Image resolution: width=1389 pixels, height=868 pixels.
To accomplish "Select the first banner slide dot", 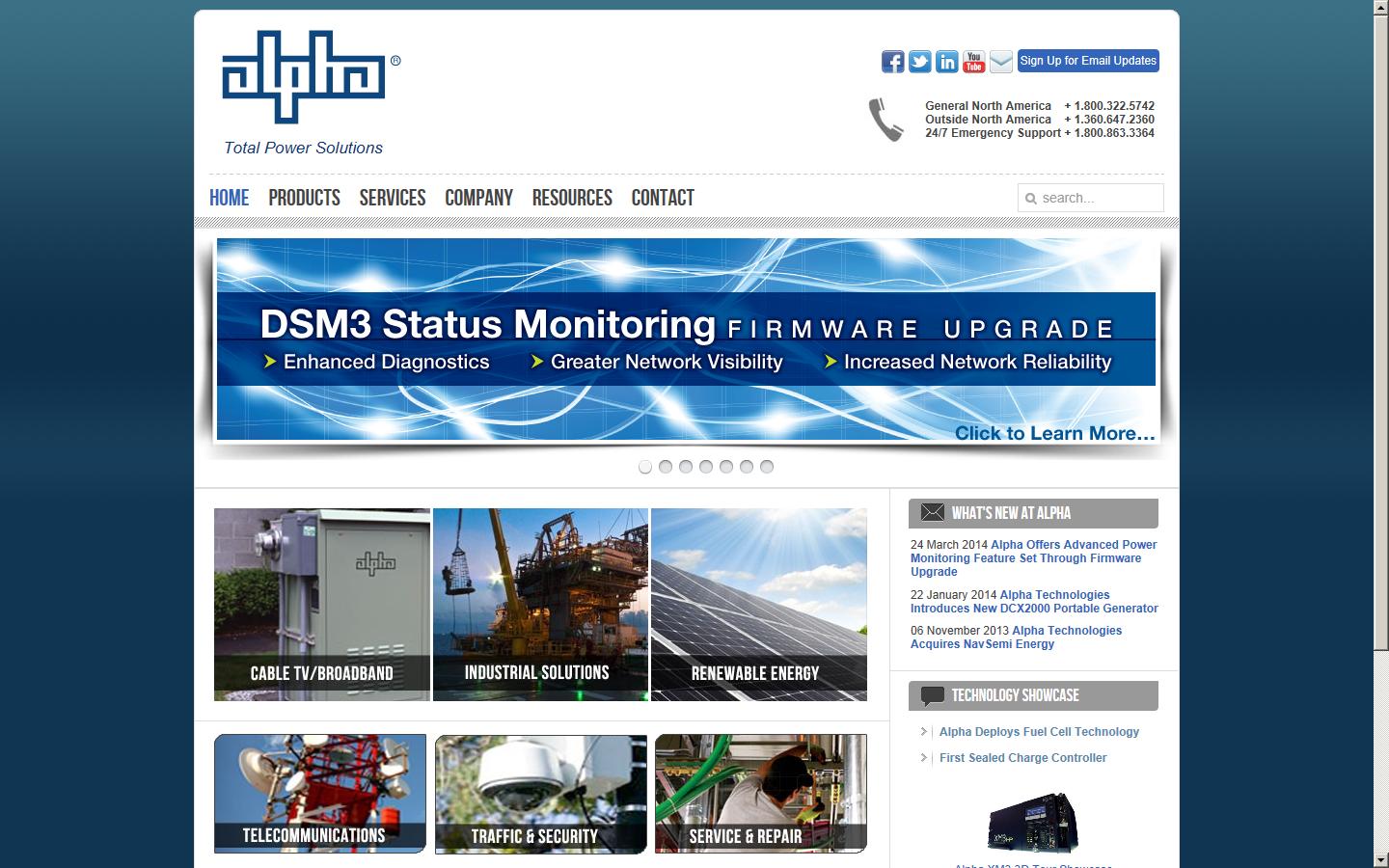I will [x=645, y=467].
